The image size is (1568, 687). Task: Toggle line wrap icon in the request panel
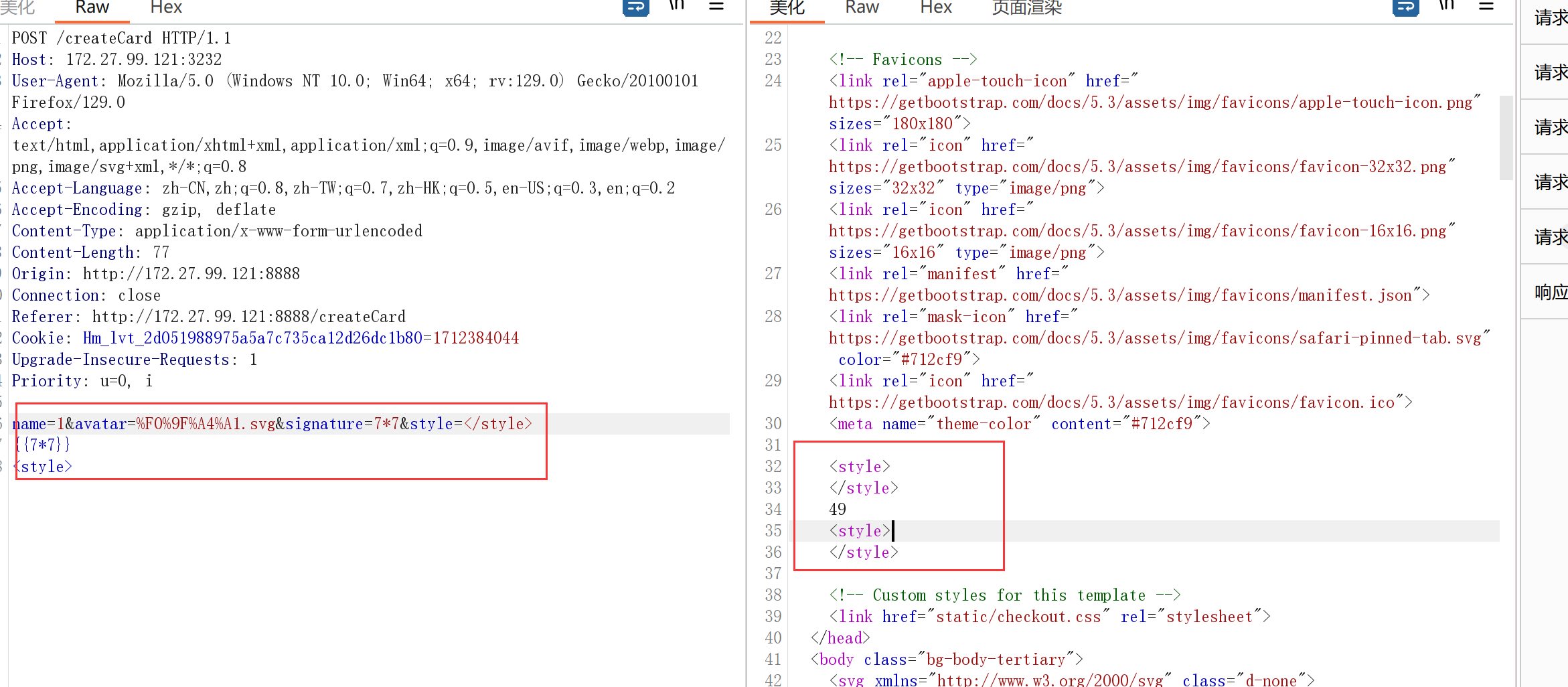point(635,7)
